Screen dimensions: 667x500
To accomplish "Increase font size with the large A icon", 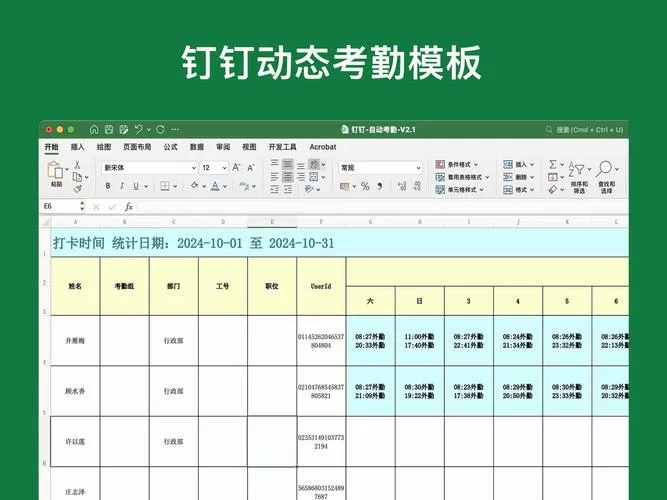I will [236, 168].
